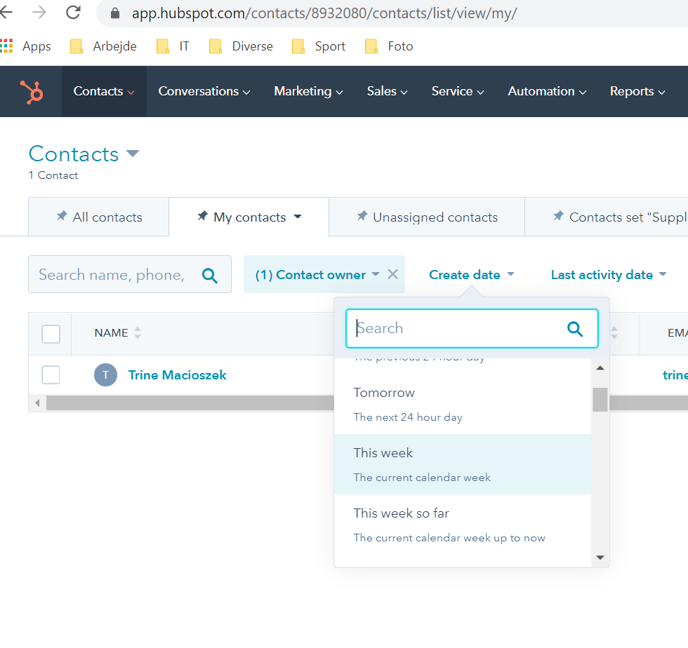Click the search magnifier in contacts search box
This screenshot has width=688, height=648.
[x=209, y=275]
